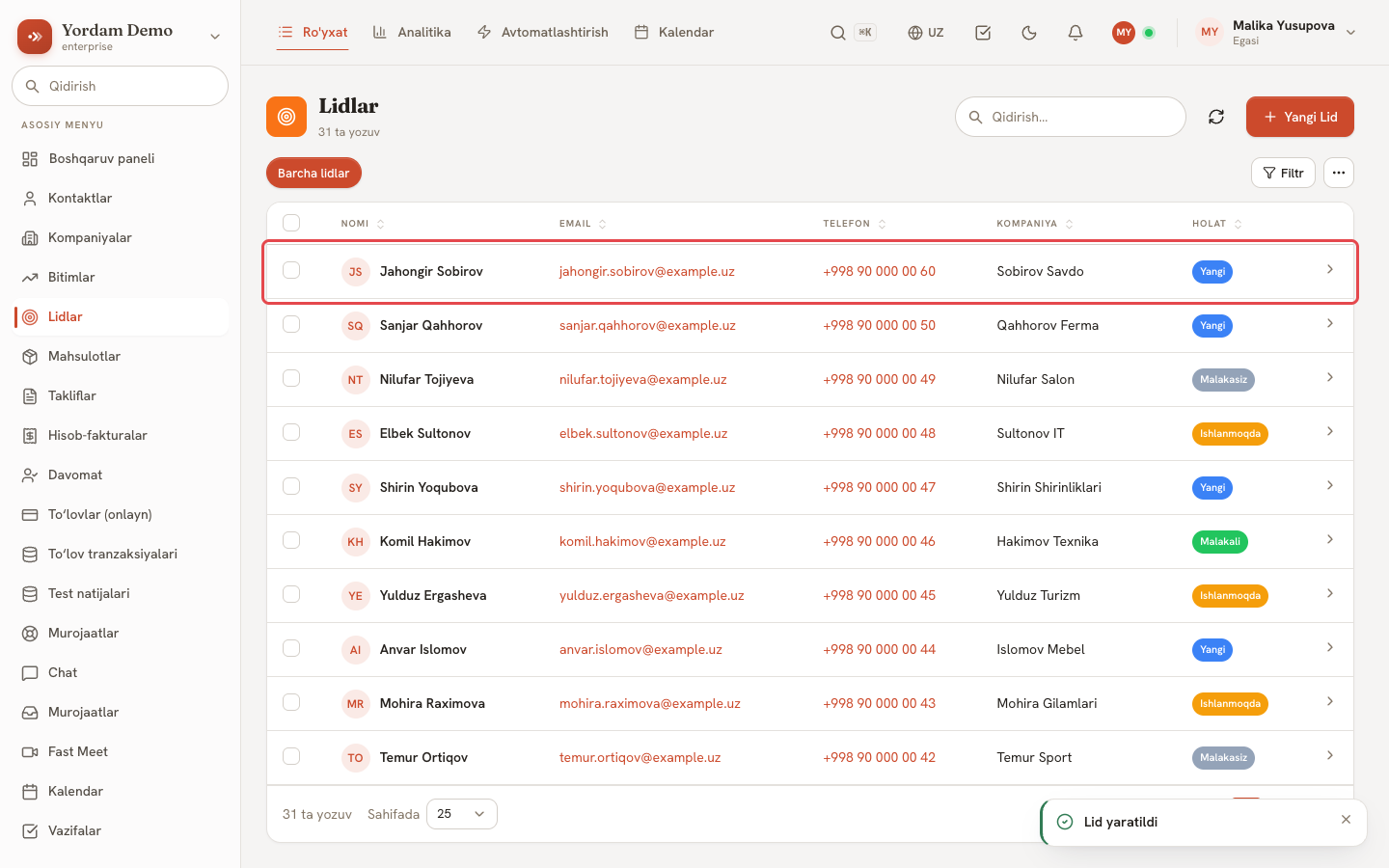1389x868 pixels.
Task: Click the Barcha lidlar filter chip
Action: pos(313,173)
